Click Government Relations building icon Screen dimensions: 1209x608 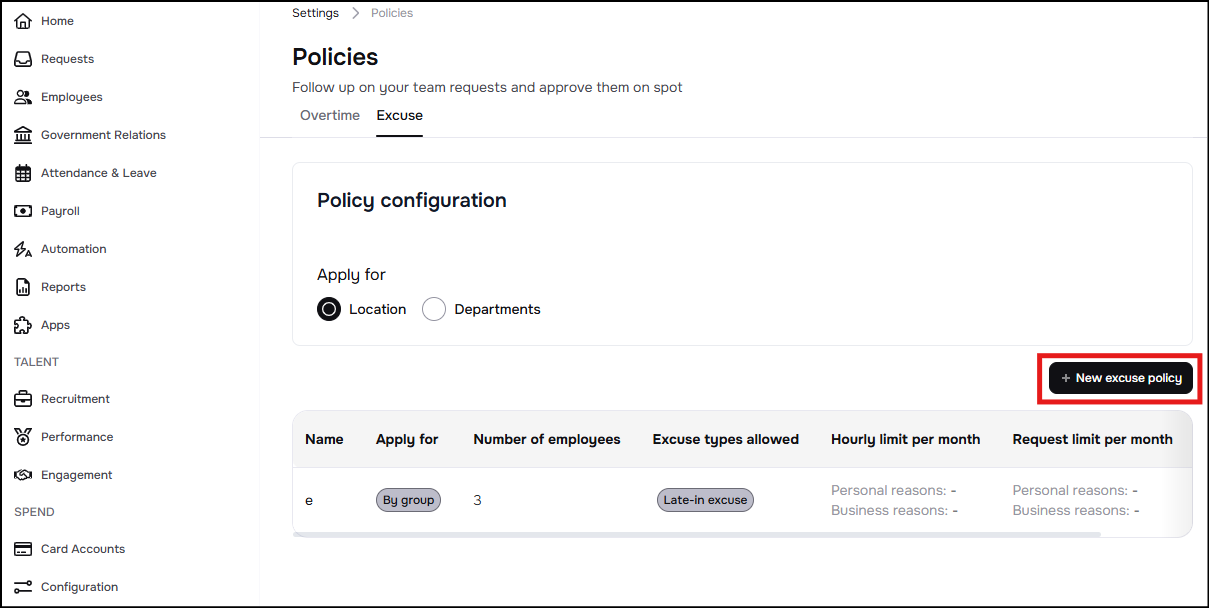[x=23, y=135]
